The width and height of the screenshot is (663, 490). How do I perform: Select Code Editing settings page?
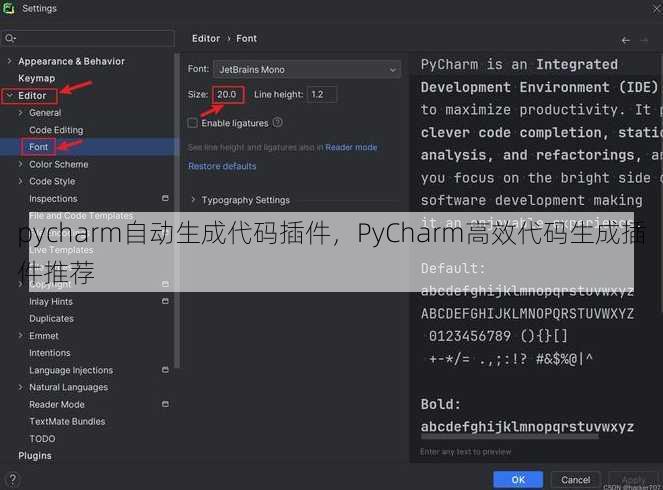pos(56,130)
